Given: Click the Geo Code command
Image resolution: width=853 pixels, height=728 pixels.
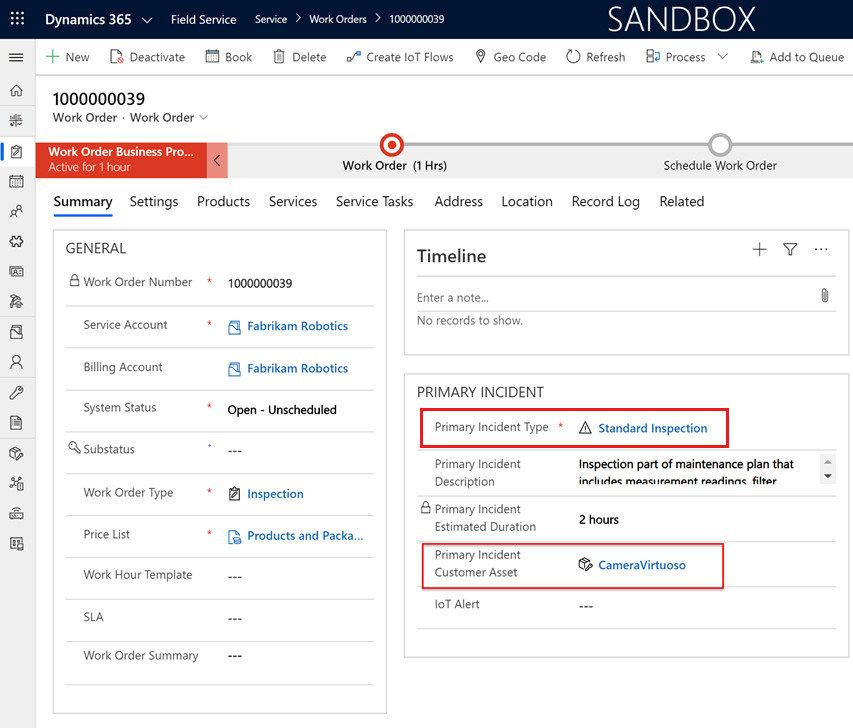Looking at the screenshot, I should tap(510, 57).
